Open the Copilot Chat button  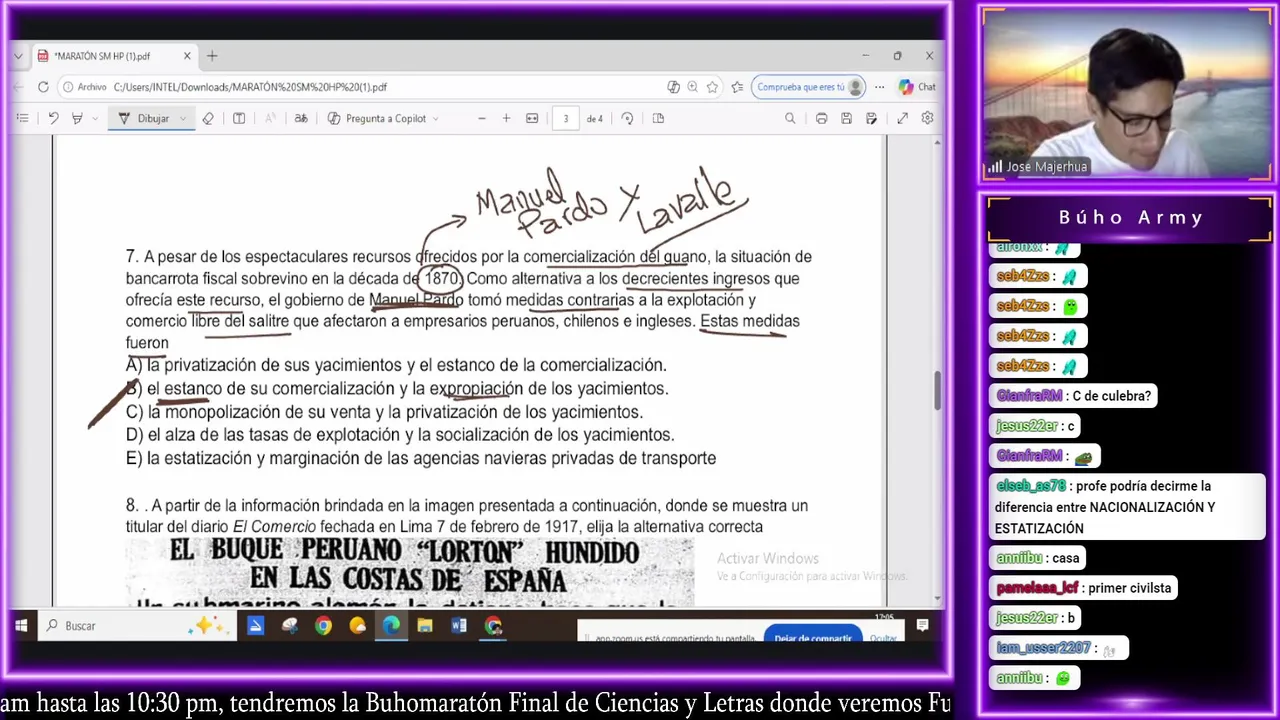pos(917,87)
